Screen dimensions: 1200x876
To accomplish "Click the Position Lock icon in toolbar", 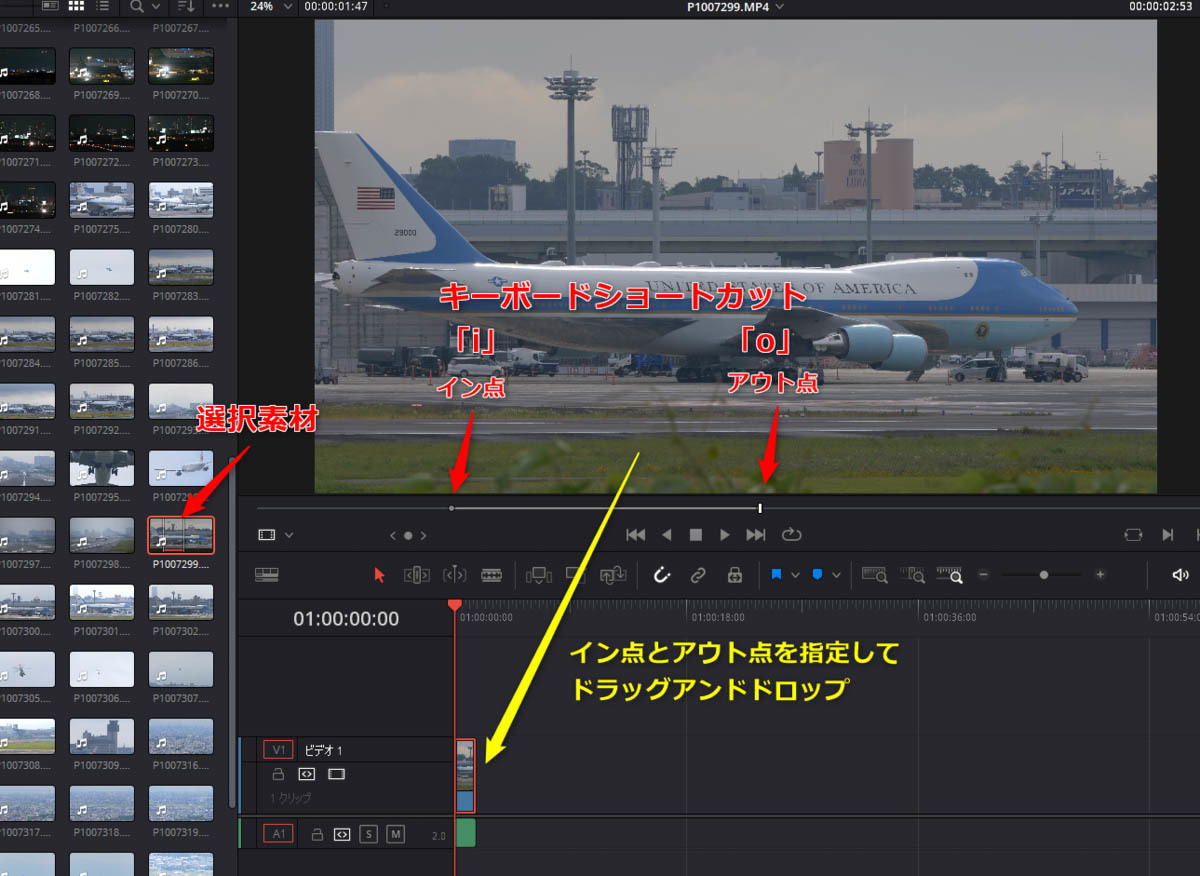I will (735, 575).
